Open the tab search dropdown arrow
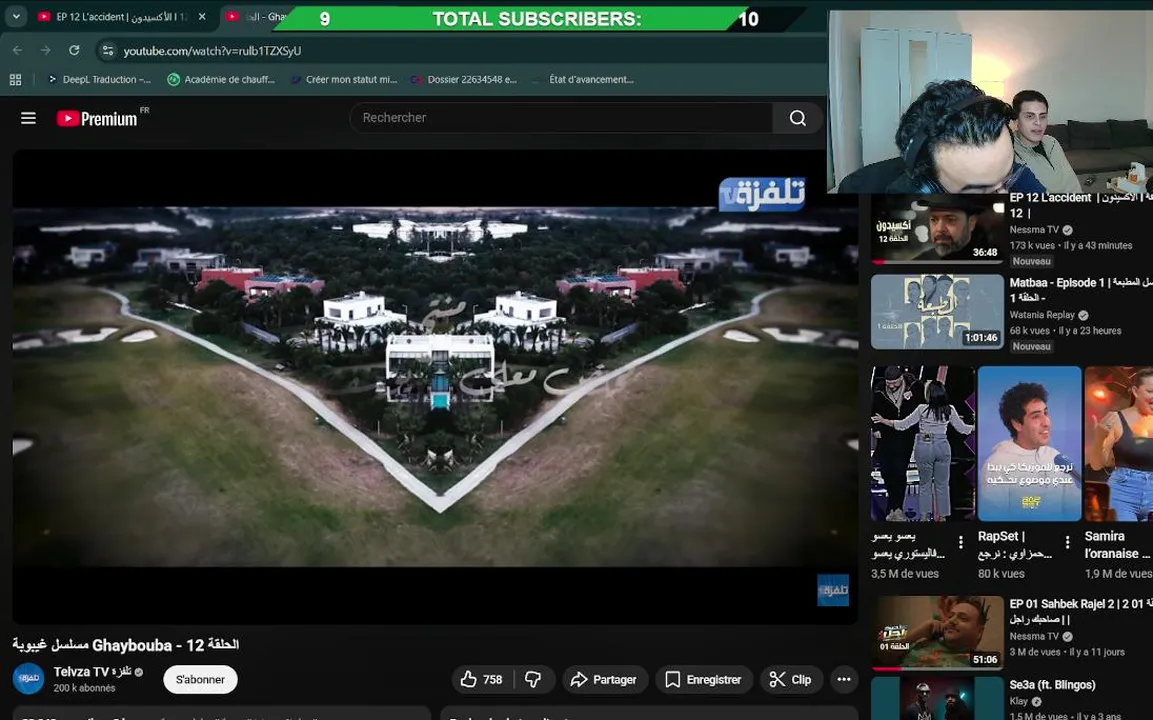1153x720 pixels. [15, 16]
